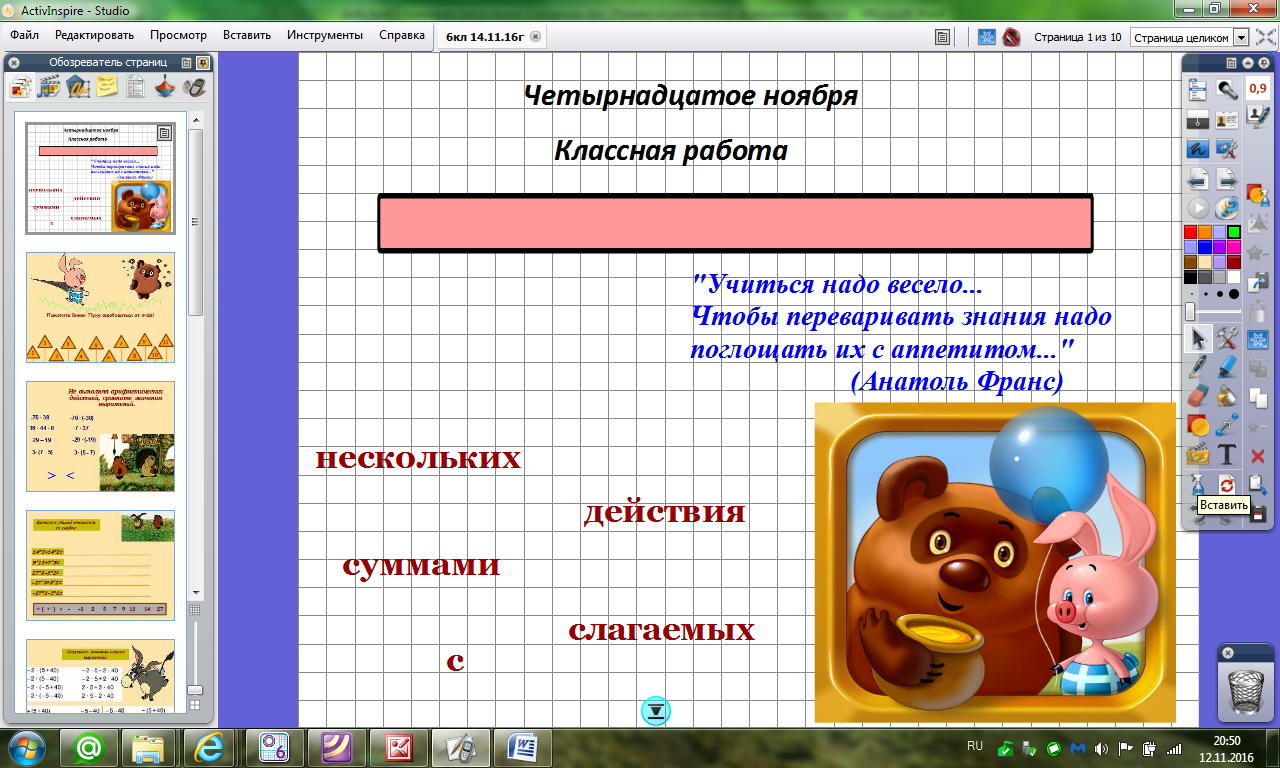1280x768 pixels.
Task: Pick the bright green color swatch
Action: click(1234, 232)
